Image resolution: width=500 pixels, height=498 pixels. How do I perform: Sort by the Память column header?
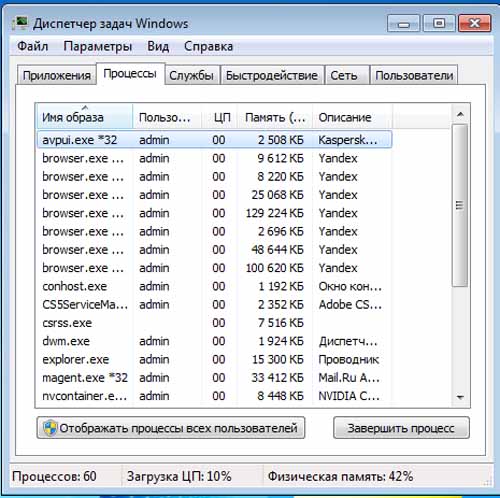coord(275,117)
